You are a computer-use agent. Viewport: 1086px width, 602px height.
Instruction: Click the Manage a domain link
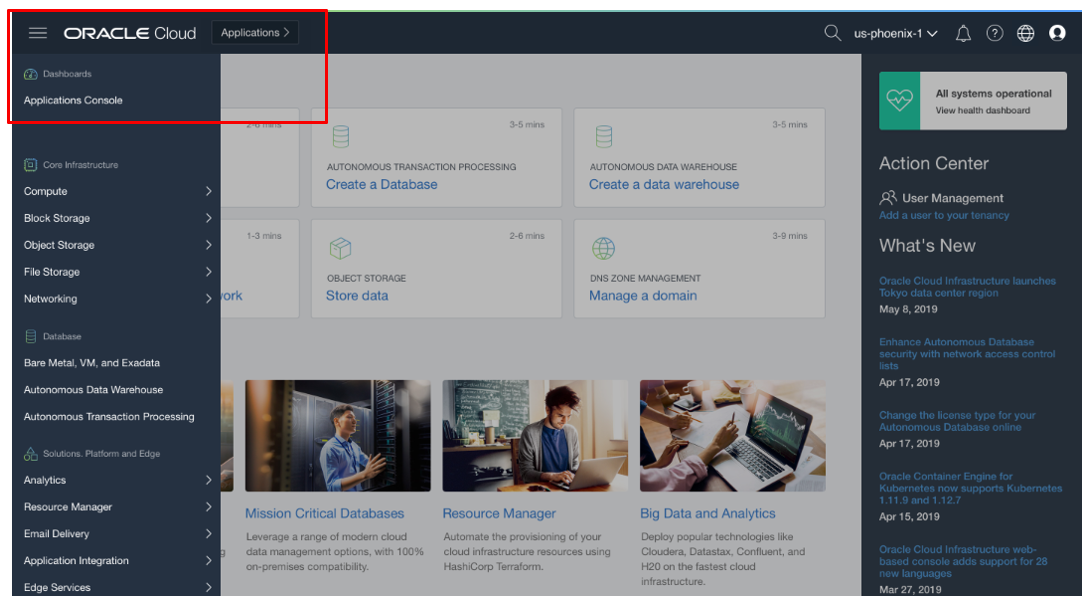[643, 296]
